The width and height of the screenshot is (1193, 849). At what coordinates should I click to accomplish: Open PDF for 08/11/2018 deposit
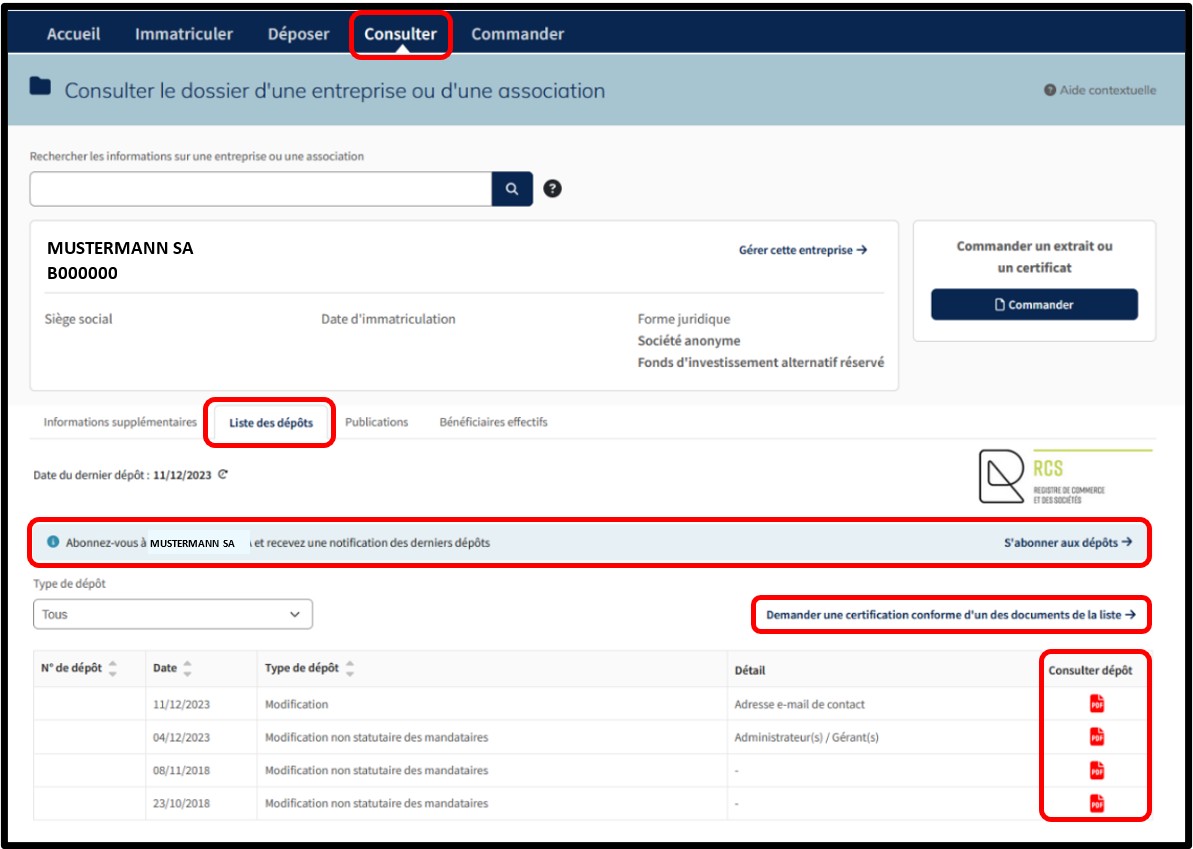pos(1096,770)
